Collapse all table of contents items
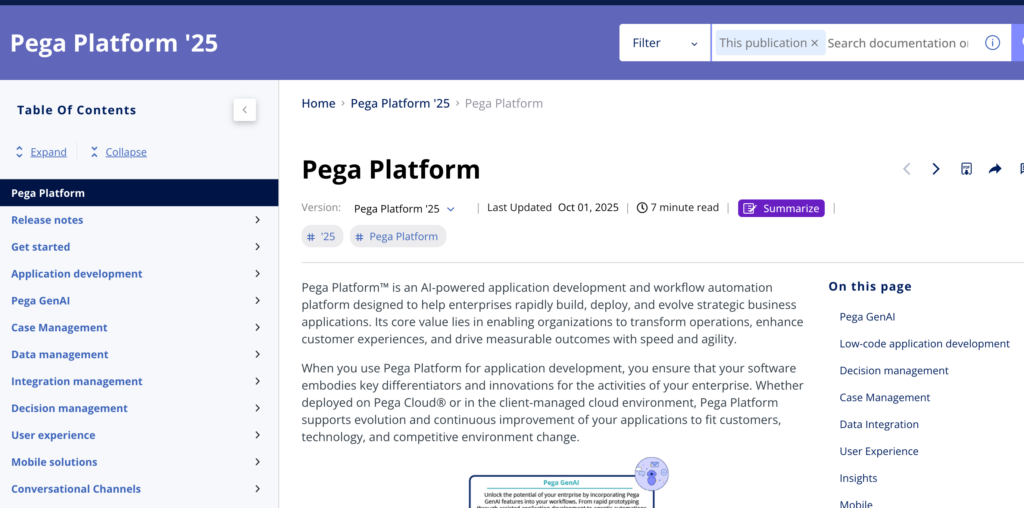 (x=118, y=152)
